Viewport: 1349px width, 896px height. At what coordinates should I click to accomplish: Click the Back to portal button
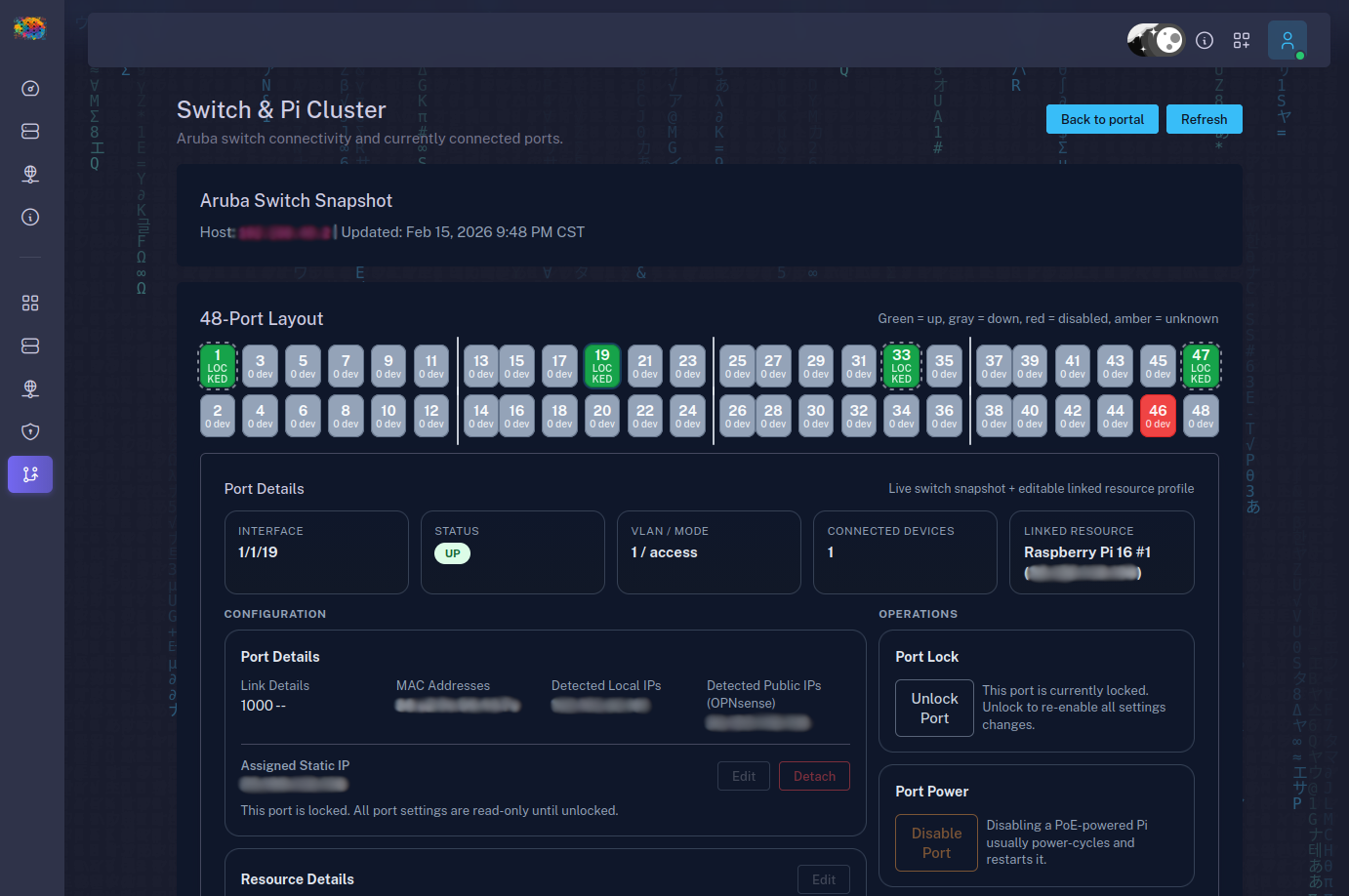click(x=1102, y=119)
